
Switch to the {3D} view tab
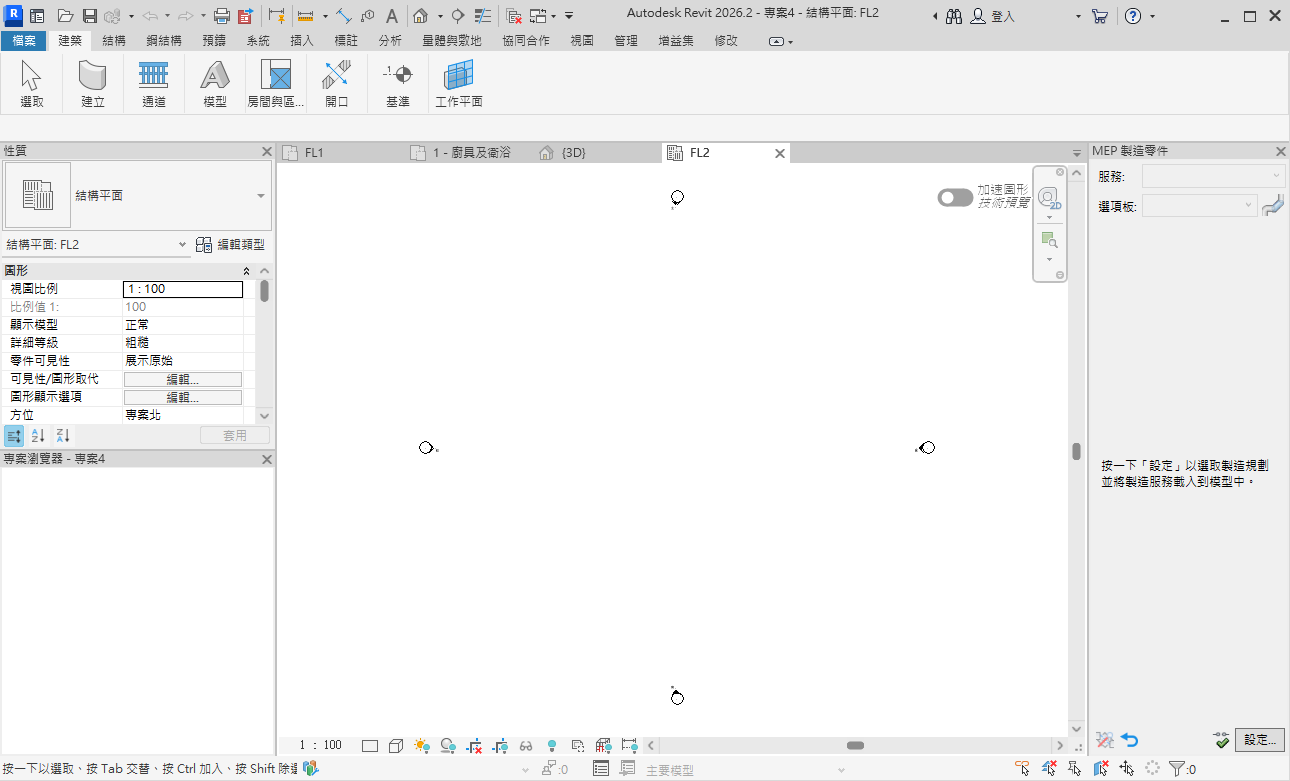pyautogui.click(x=572, y=153)
